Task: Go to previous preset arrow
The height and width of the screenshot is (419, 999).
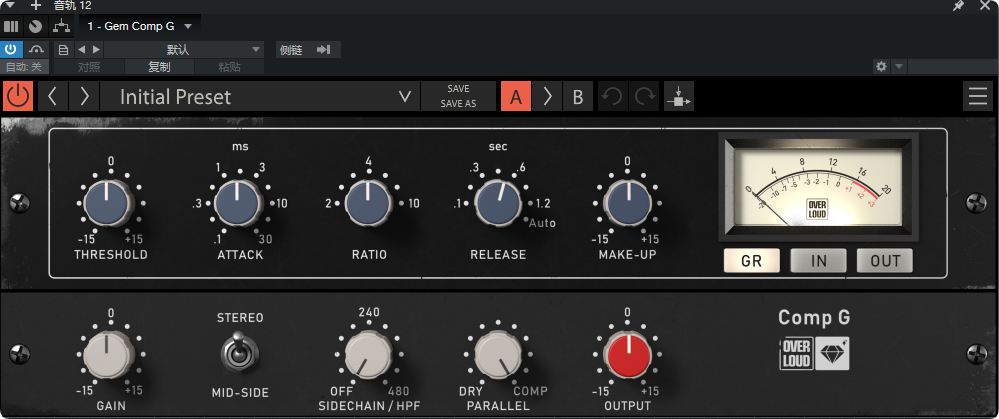Action: pos(53,96)
